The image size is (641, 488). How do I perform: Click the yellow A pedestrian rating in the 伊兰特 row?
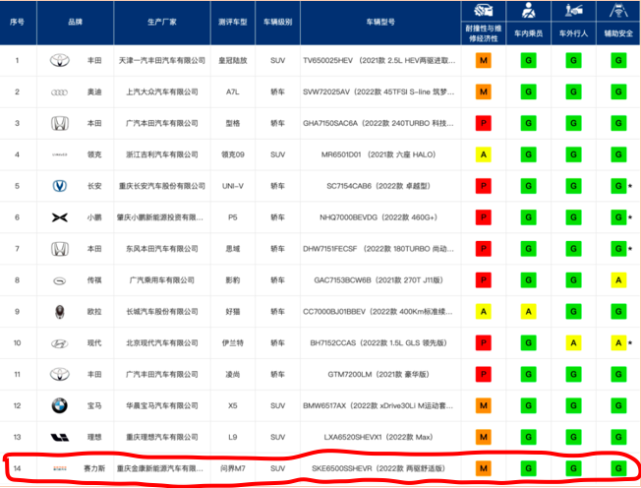pos(574,343)
